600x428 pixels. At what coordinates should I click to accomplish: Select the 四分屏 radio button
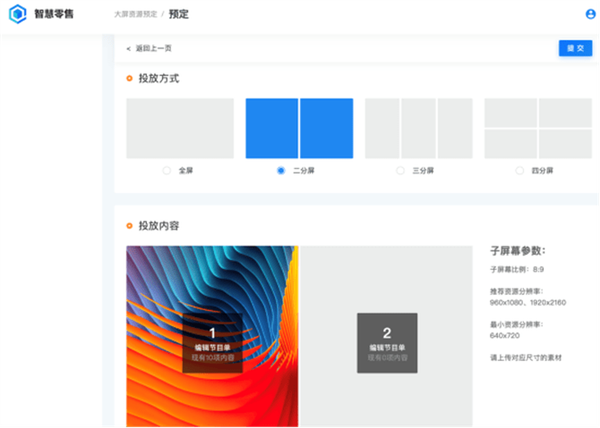point(520,171)
